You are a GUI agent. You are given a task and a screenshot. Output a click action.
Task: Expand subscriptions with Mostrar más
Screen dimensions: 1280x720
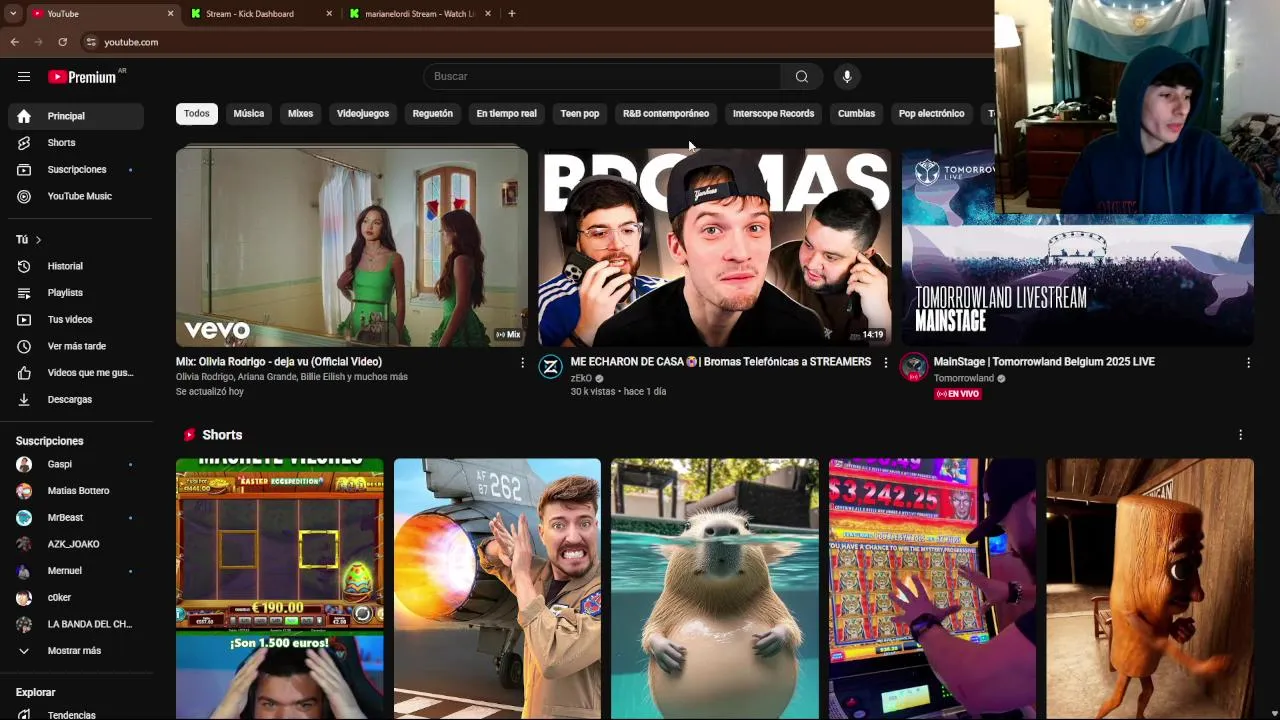(x=76, y=651)
